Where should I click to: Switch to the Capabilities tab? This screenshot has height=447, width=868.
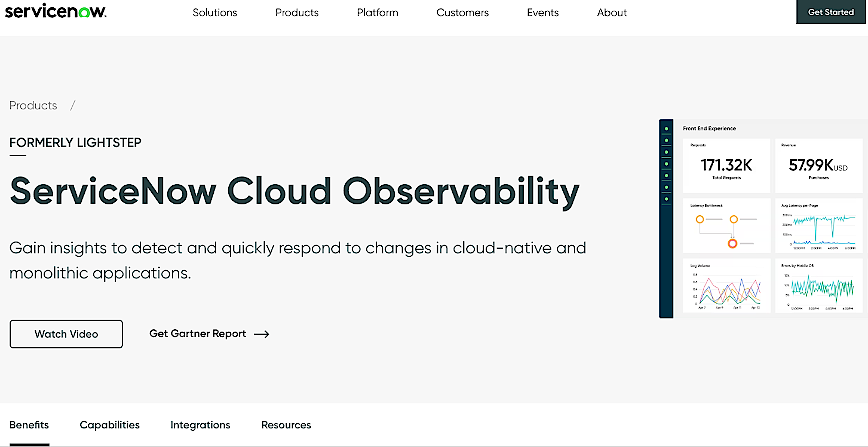(110, 425)
